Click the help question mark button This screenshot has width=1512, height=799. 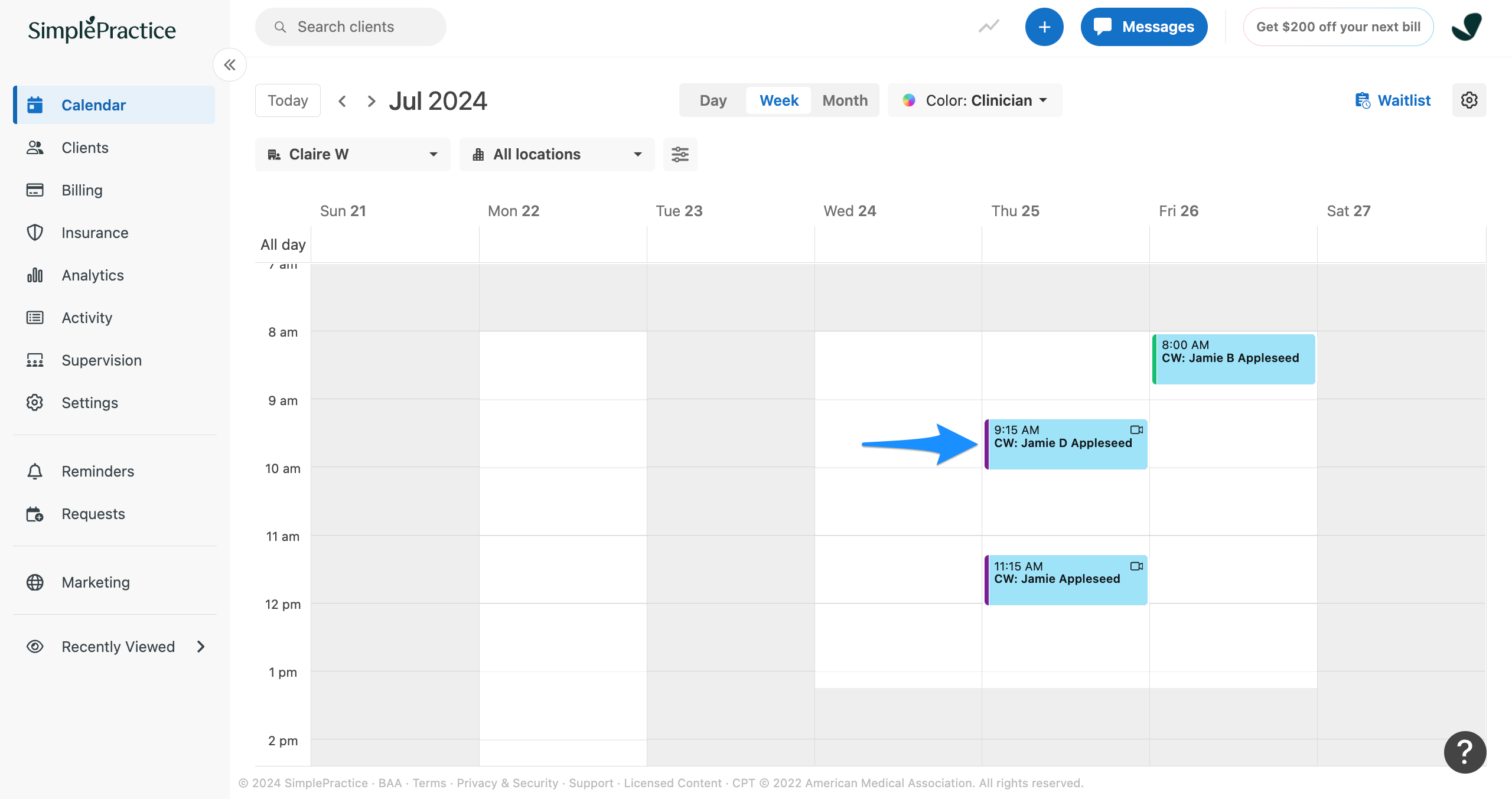tap(1465, 752)
